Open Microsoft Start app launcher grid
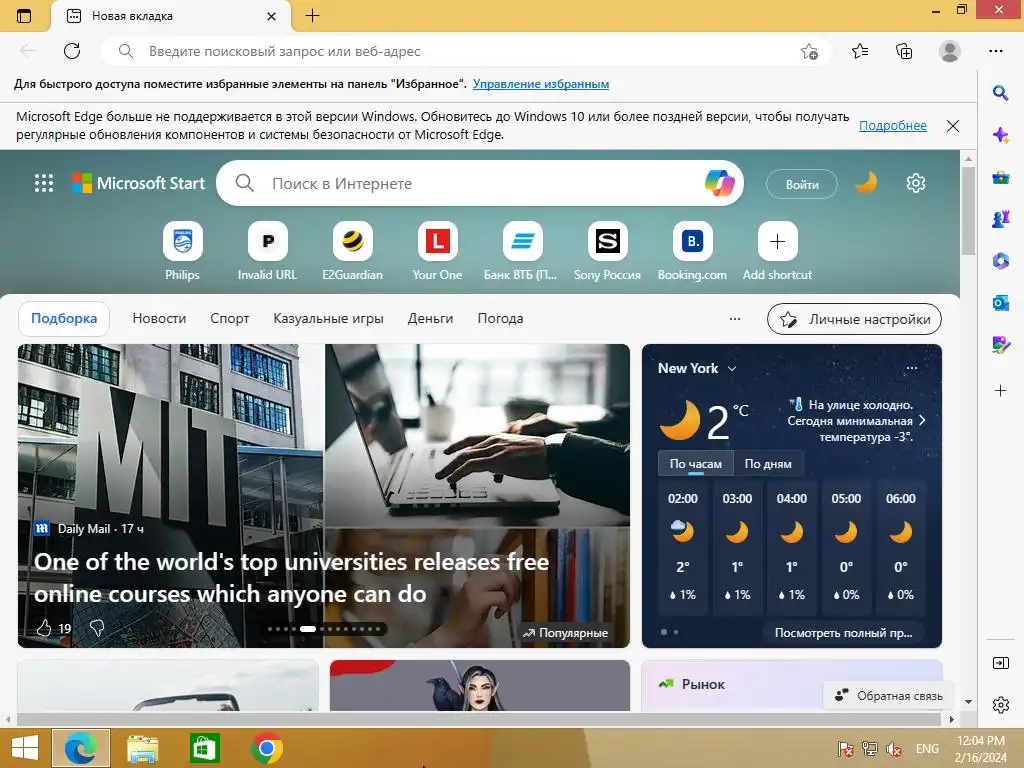1024x768 pixels. point(44,183)
